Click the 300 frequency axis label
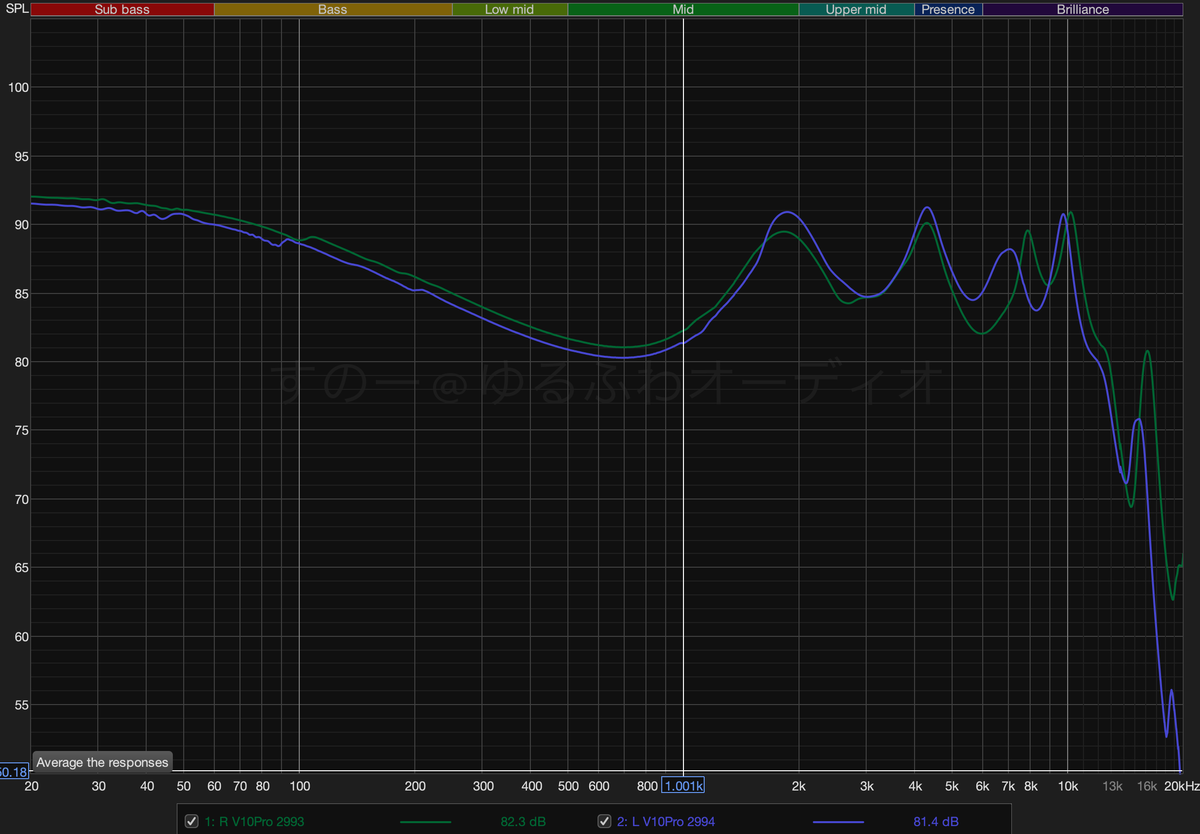This screenshot has width=1200, height=834. [483, 787]
